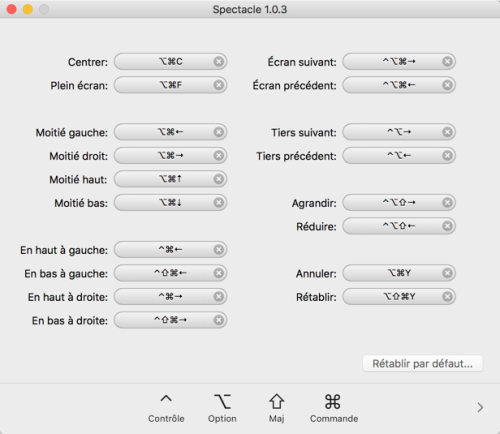This screenshot has width=500, height=434.
Task: Select the En haut à gauche shortcut field
Action: point(170,250)
